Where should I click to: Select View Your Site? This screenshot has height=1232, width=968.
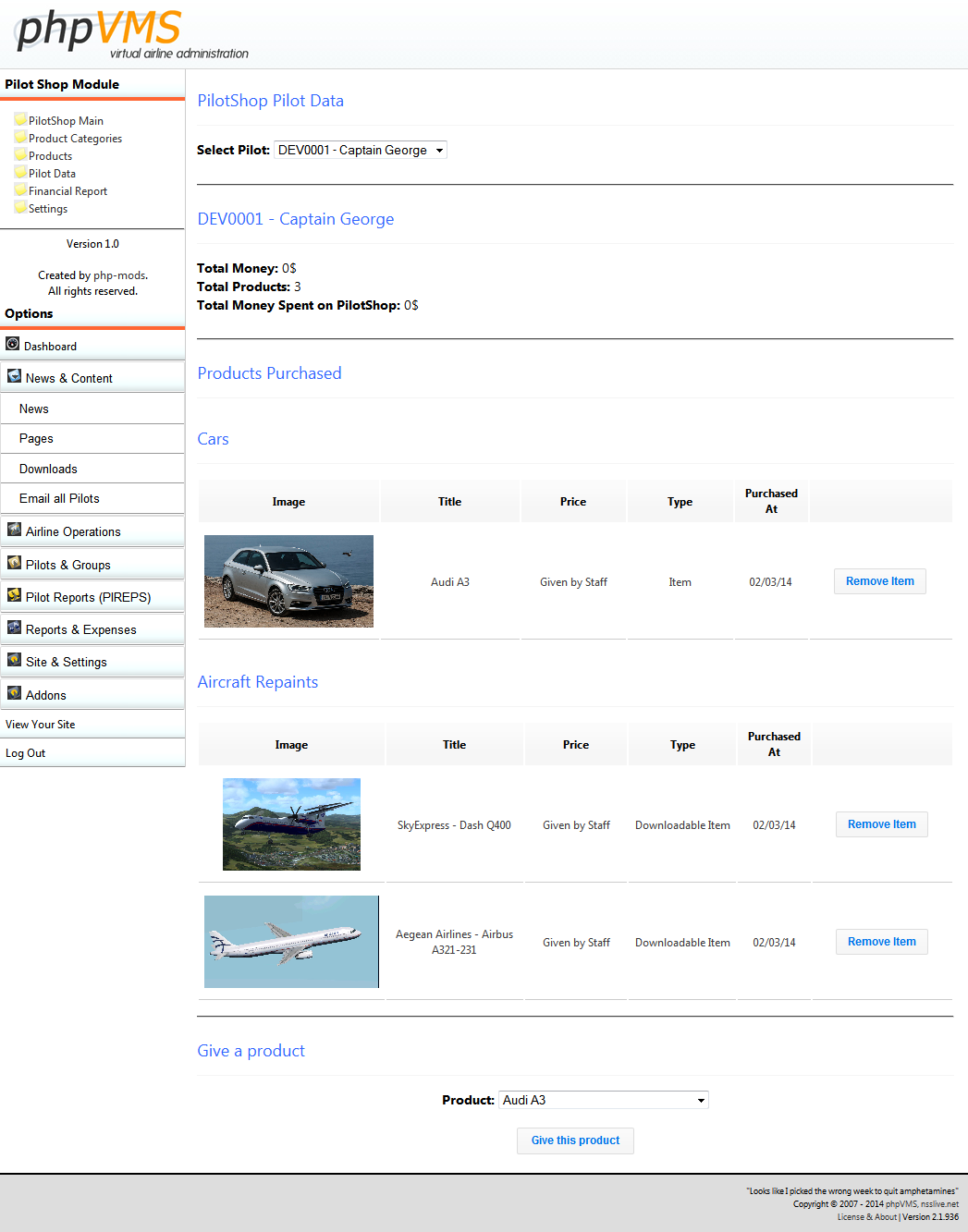click(x=92, y=725)
